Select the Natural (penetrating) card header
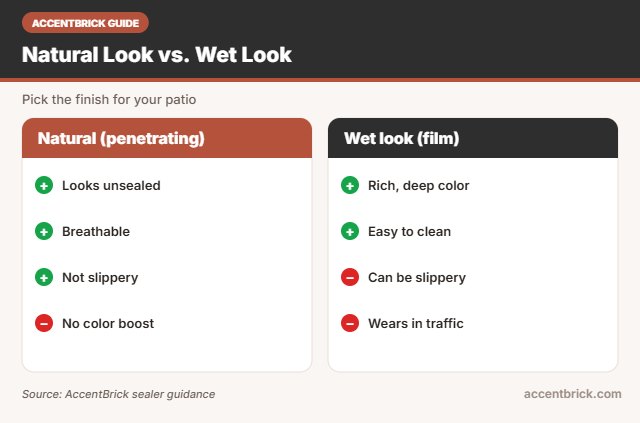The width and height of the screenshot is (640, 423). pyautogui.click(x=167, y=138)
